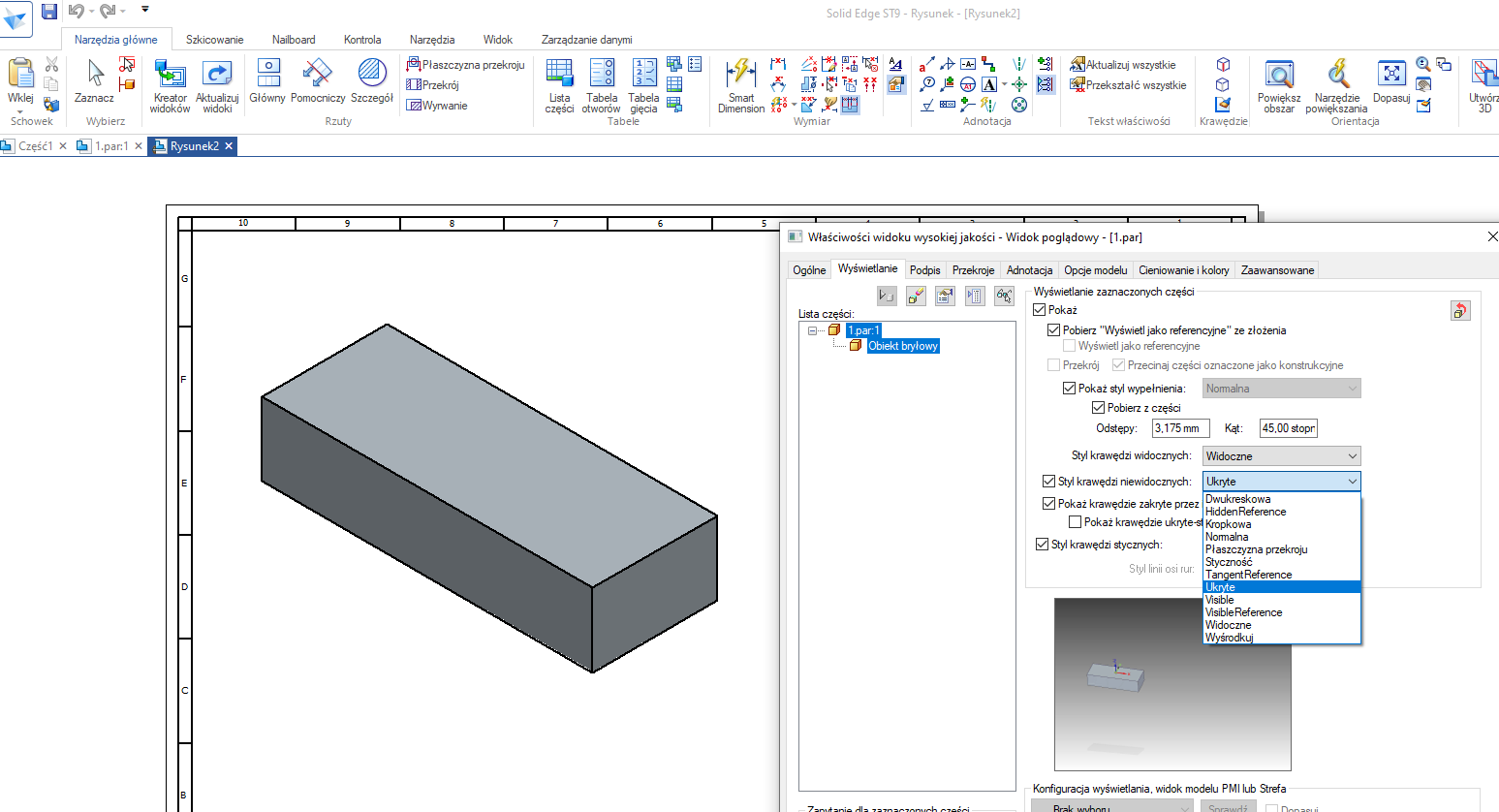This screenshot has width=1499, height=812.
Task: Open the Opcje modelu dialog tab
Action: [x=1096, y=270]
